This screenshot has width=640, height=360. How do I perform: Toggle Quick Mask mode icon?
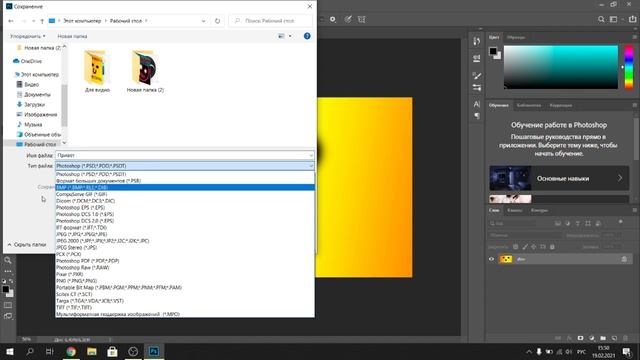8,305
